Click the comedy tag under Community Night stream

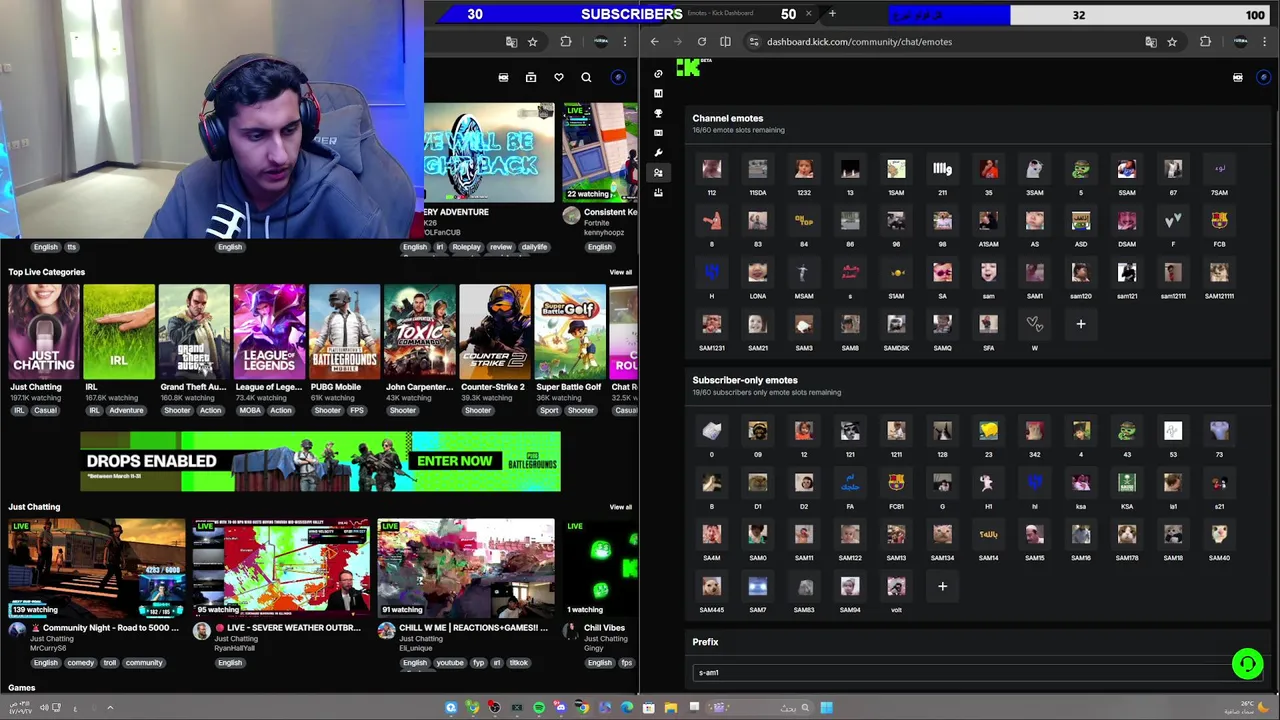tap(80, 662)
